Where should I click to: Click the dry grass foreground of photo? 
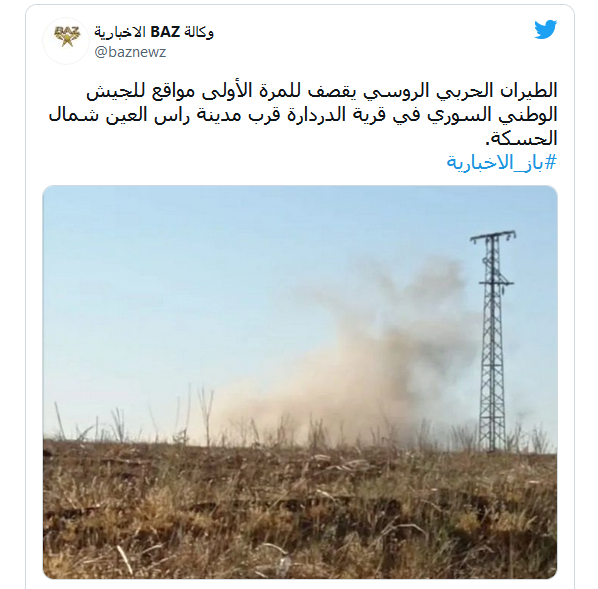(x=300, y=511)
